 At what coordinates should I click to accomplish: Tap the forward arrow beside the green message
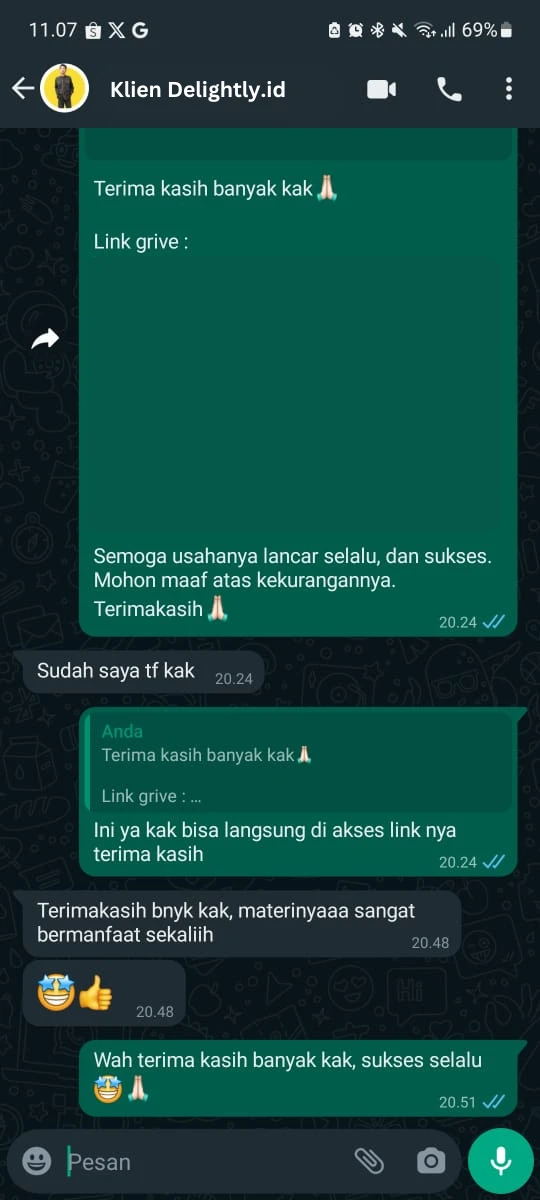(45, 339)
